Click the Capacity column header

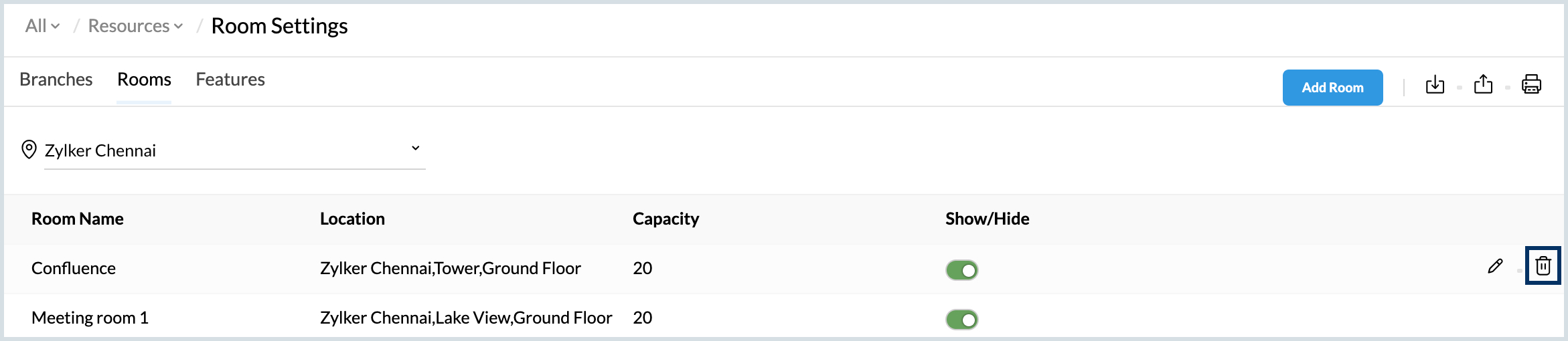pyautogui.click(x=665, y=219)
